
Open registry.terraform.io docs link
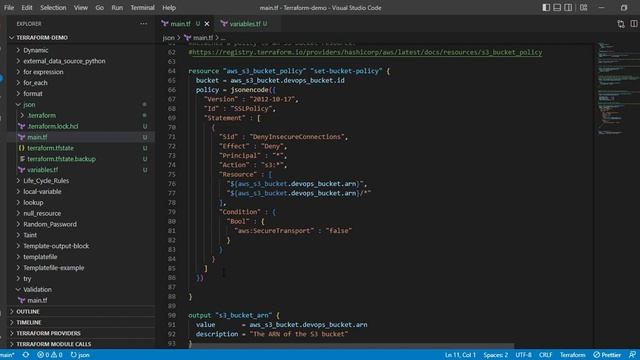(x=366, y=52)
